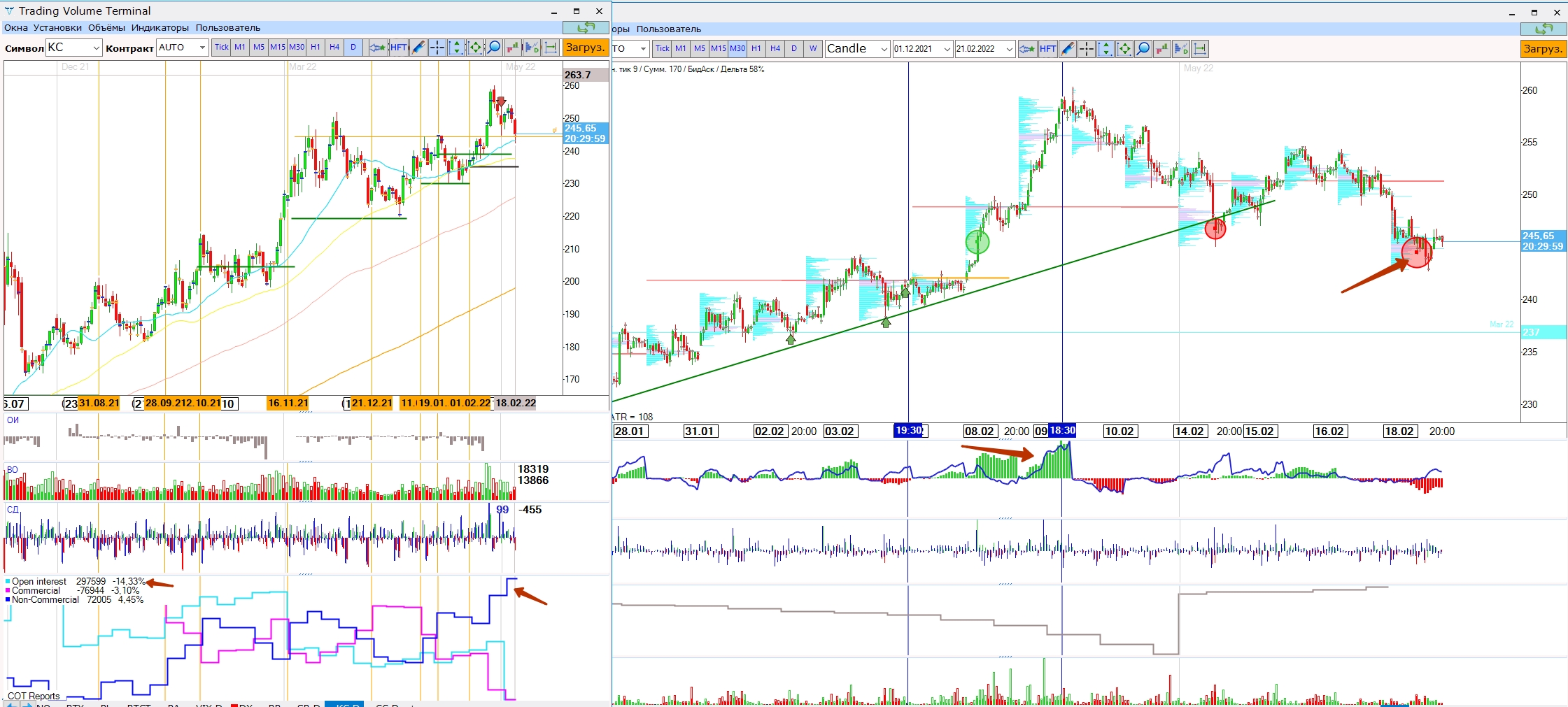
Task: Switch left chart to H4 timeframe
Action: point(334,48)
